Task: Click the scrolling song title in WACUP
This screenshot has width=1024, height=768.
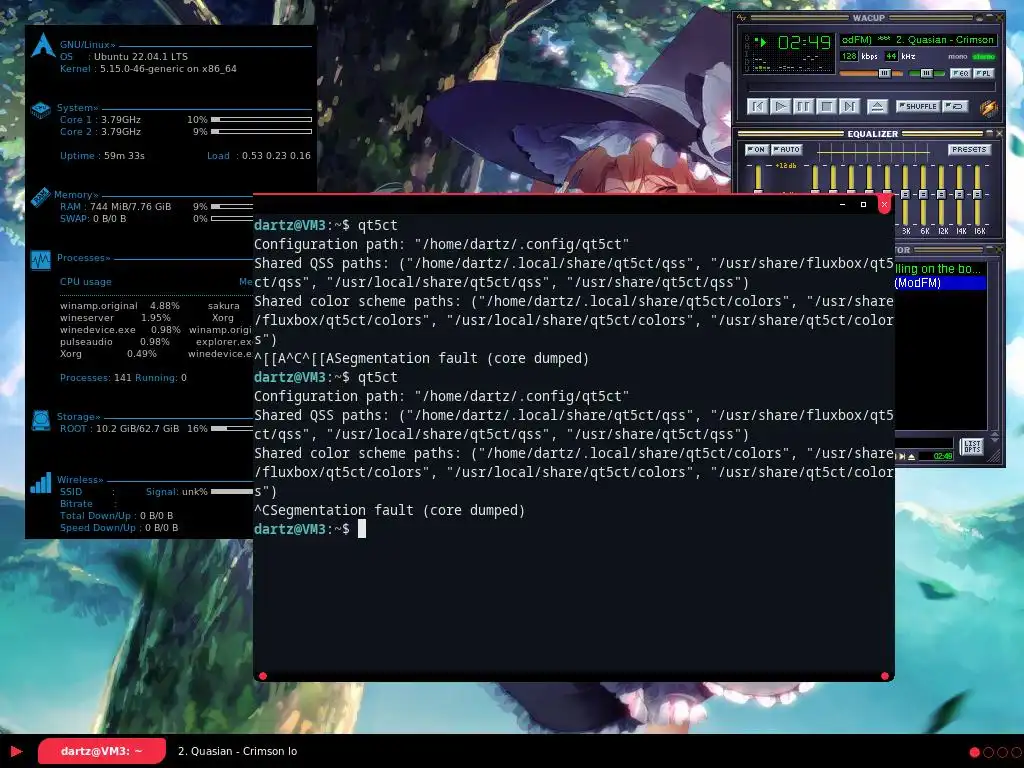Action: [x=918, y=40]
